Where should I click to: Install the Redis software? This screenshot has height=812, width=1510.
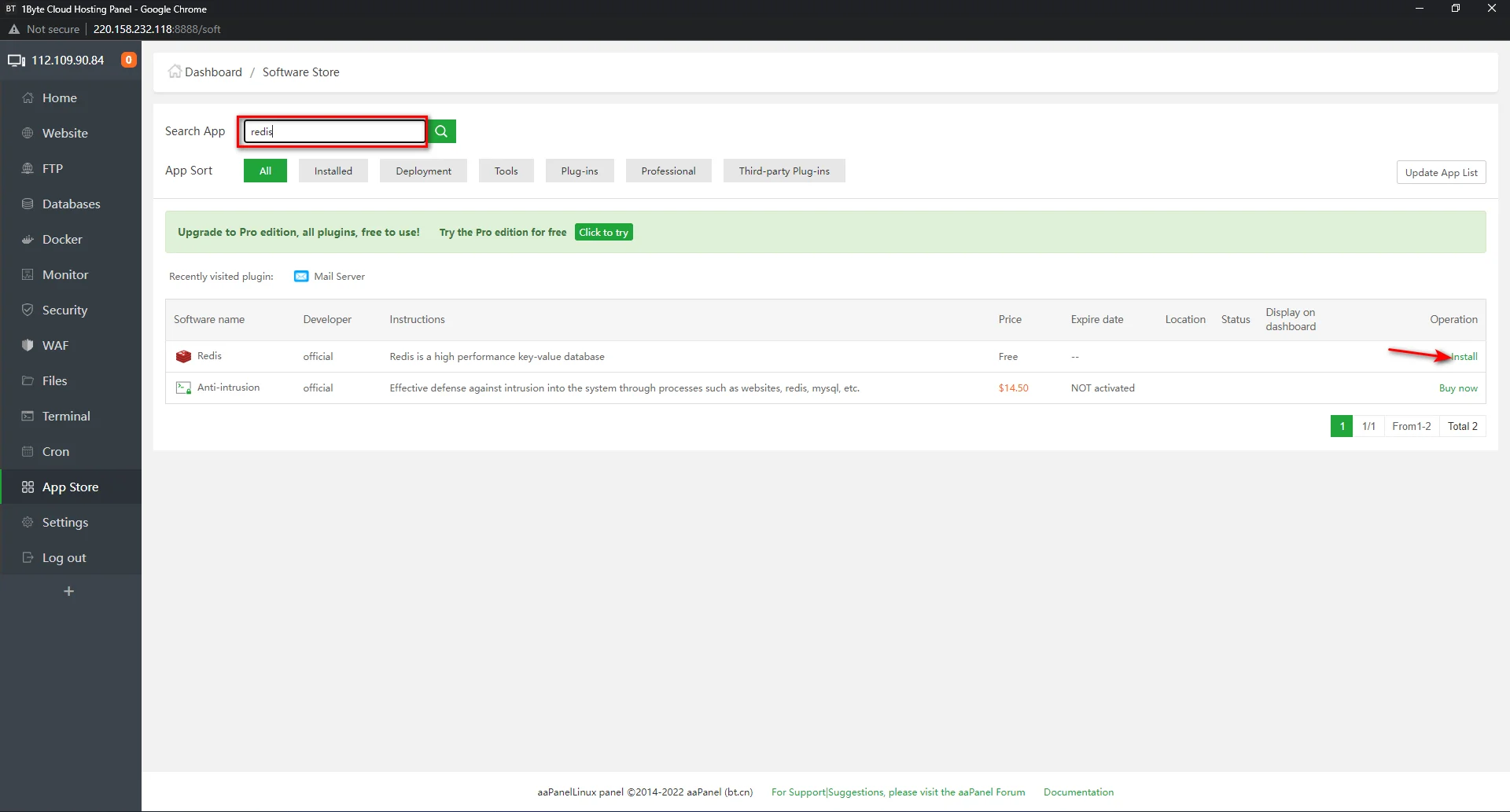click(1464, 357)
